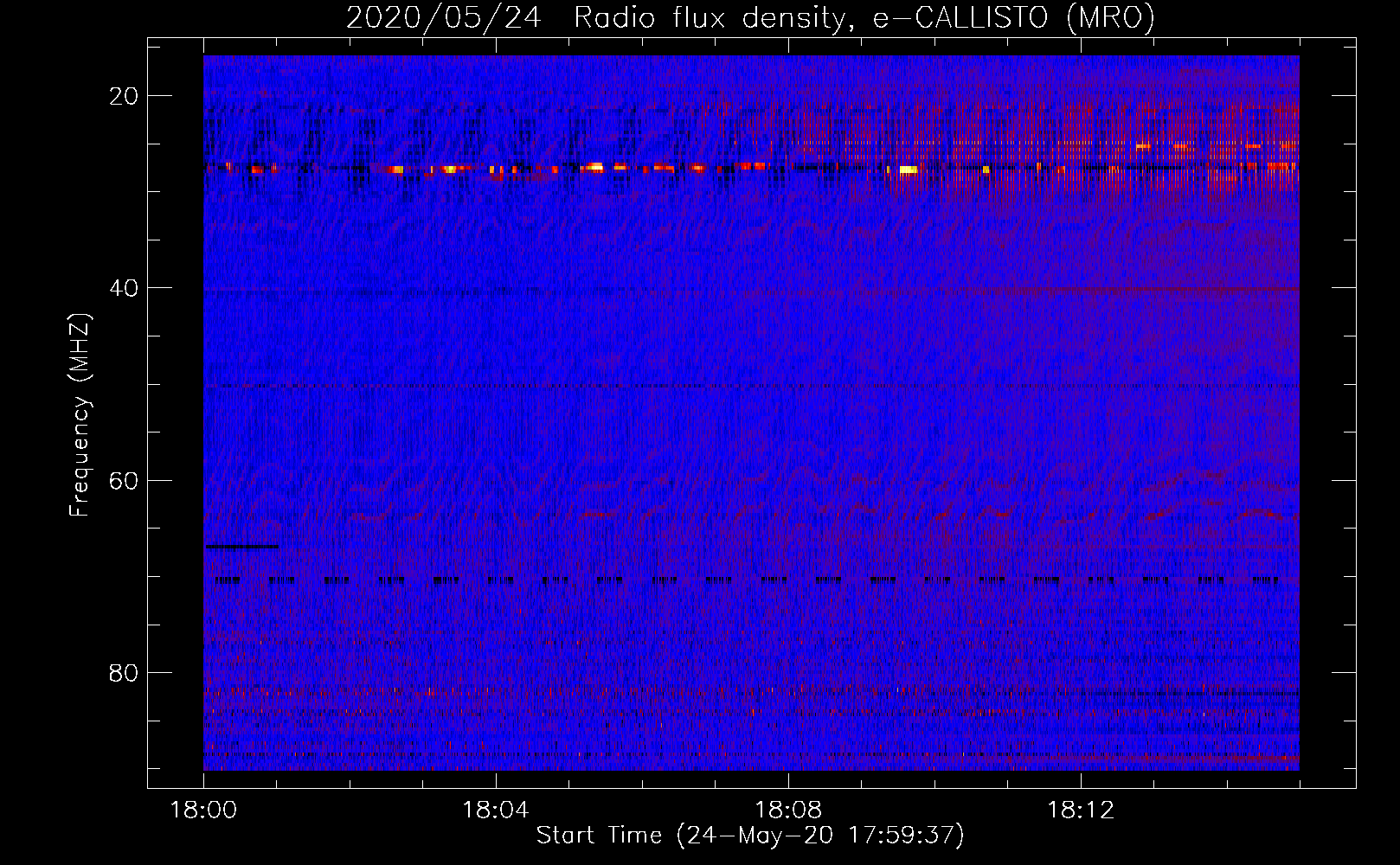Viewport: 1400px width, 865px height.
Task: Click the '40' frequency tick label
Action: click(124, 287)
